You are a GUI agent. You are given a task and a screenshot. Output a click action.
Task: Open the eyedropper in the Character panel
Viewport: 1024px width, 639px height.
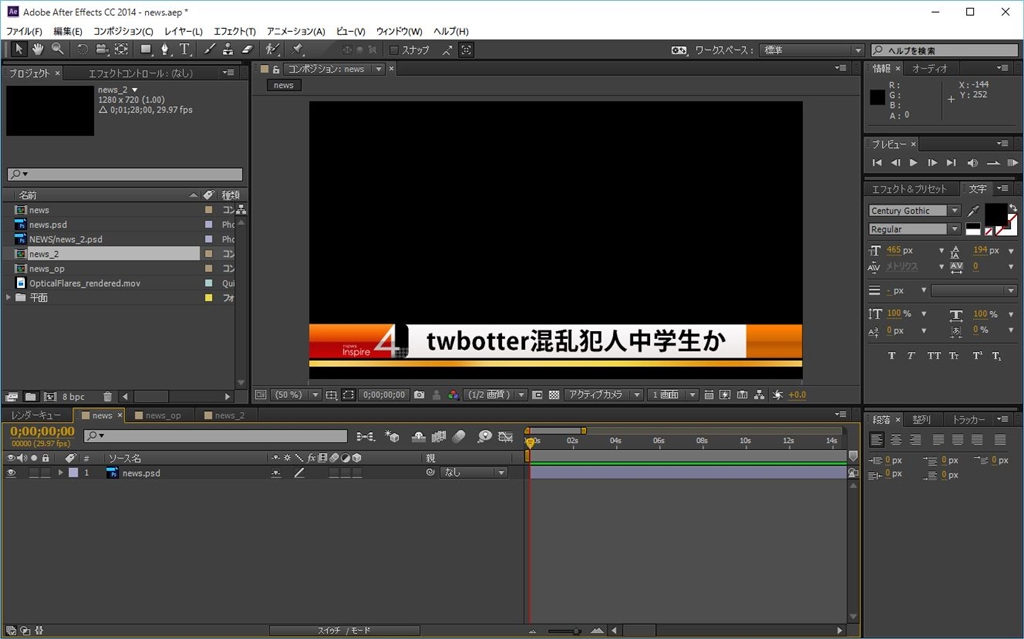tap(973, 210)
